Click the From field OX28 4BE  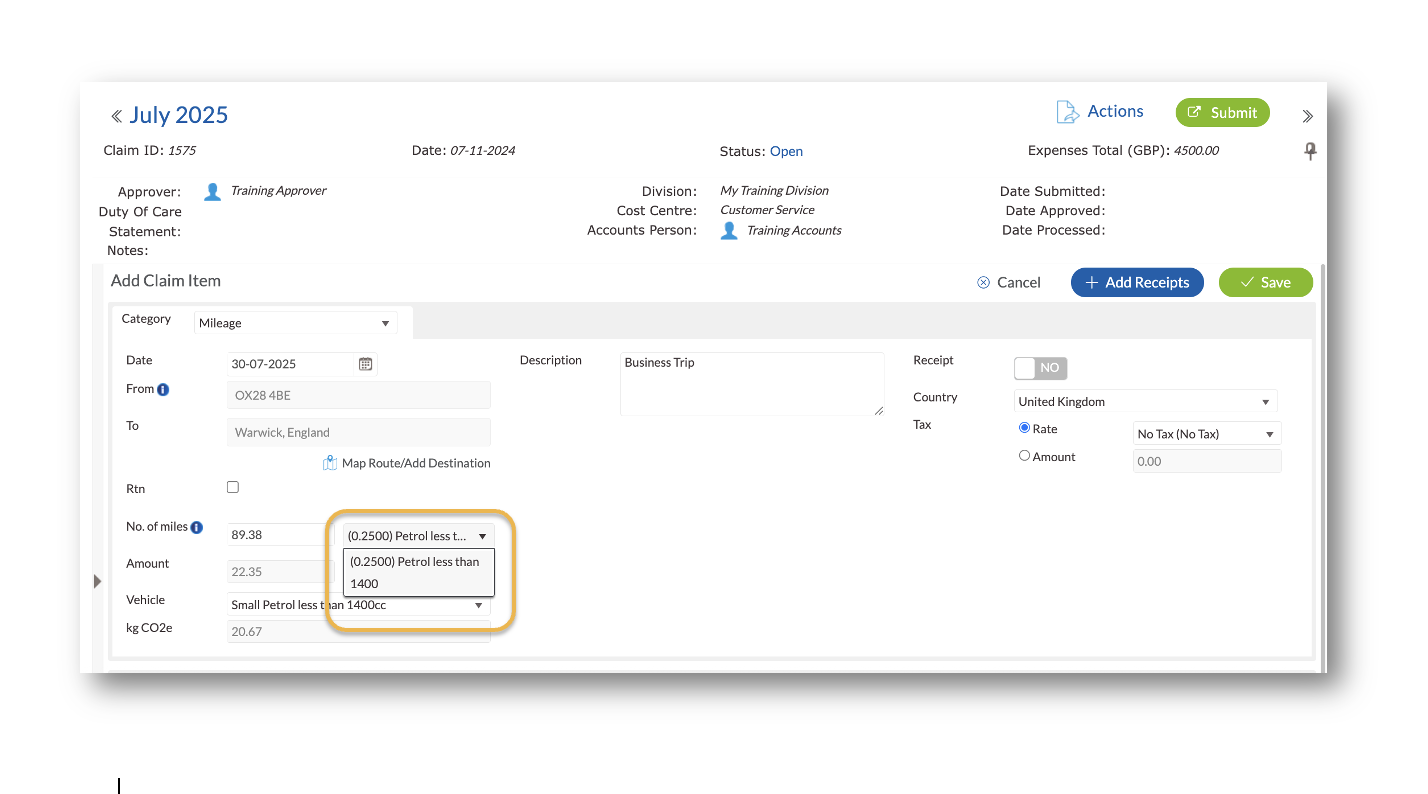coord(359,395)
